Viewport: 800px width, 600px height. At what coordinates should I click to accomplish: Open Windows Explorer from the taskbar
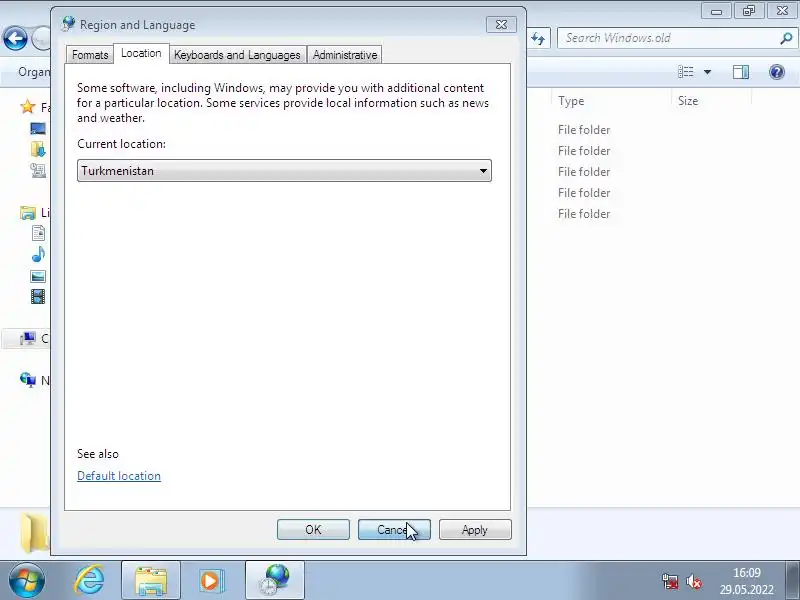[x=151, y=581]
